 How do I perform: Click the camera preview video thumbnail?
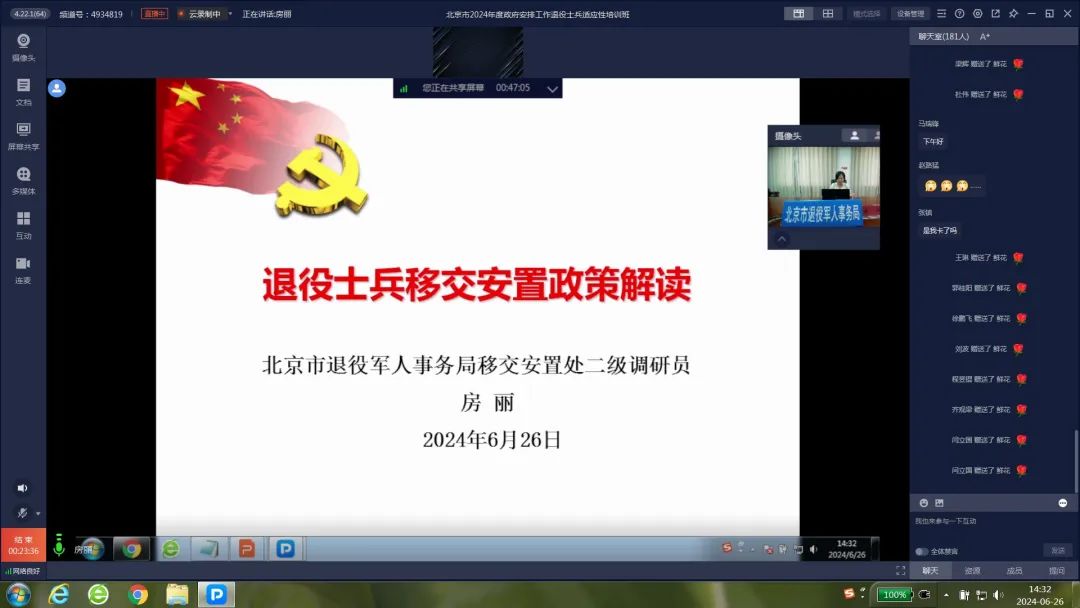[x=824, y=187]
